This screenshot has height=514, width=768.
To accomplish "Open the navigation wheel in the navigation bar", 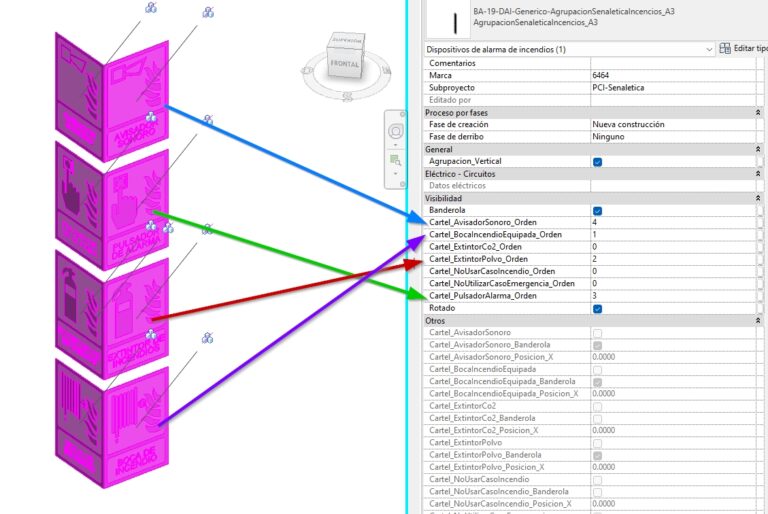I will click(396, 132).
